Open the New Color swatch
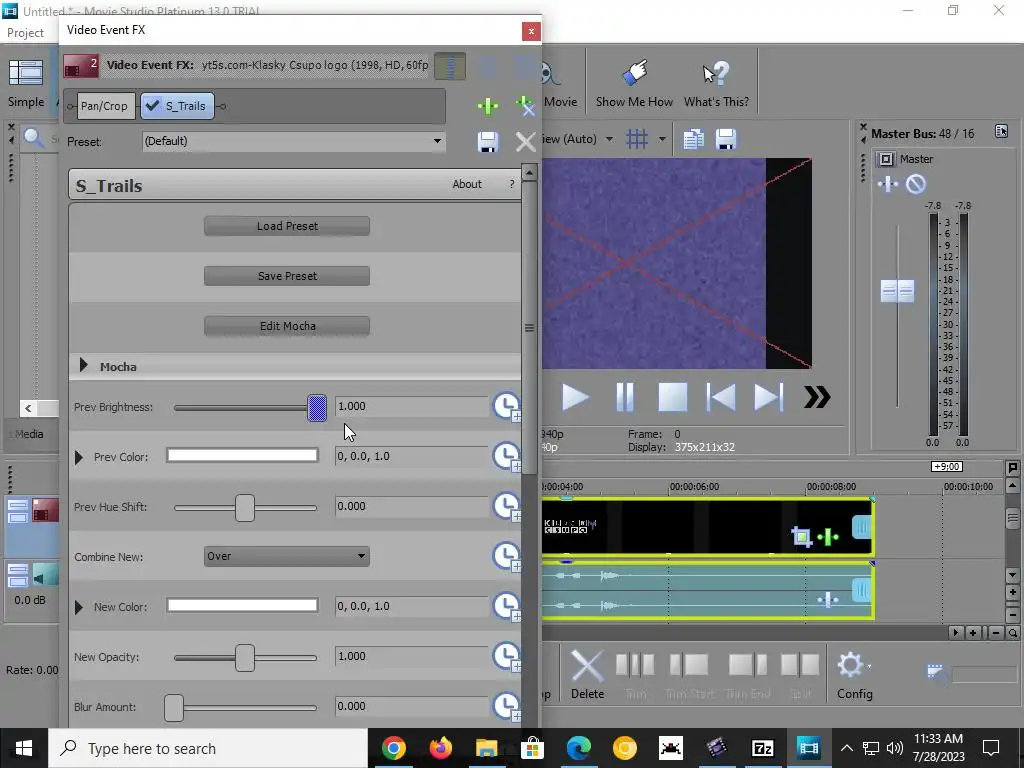 [x=242, y=606]
